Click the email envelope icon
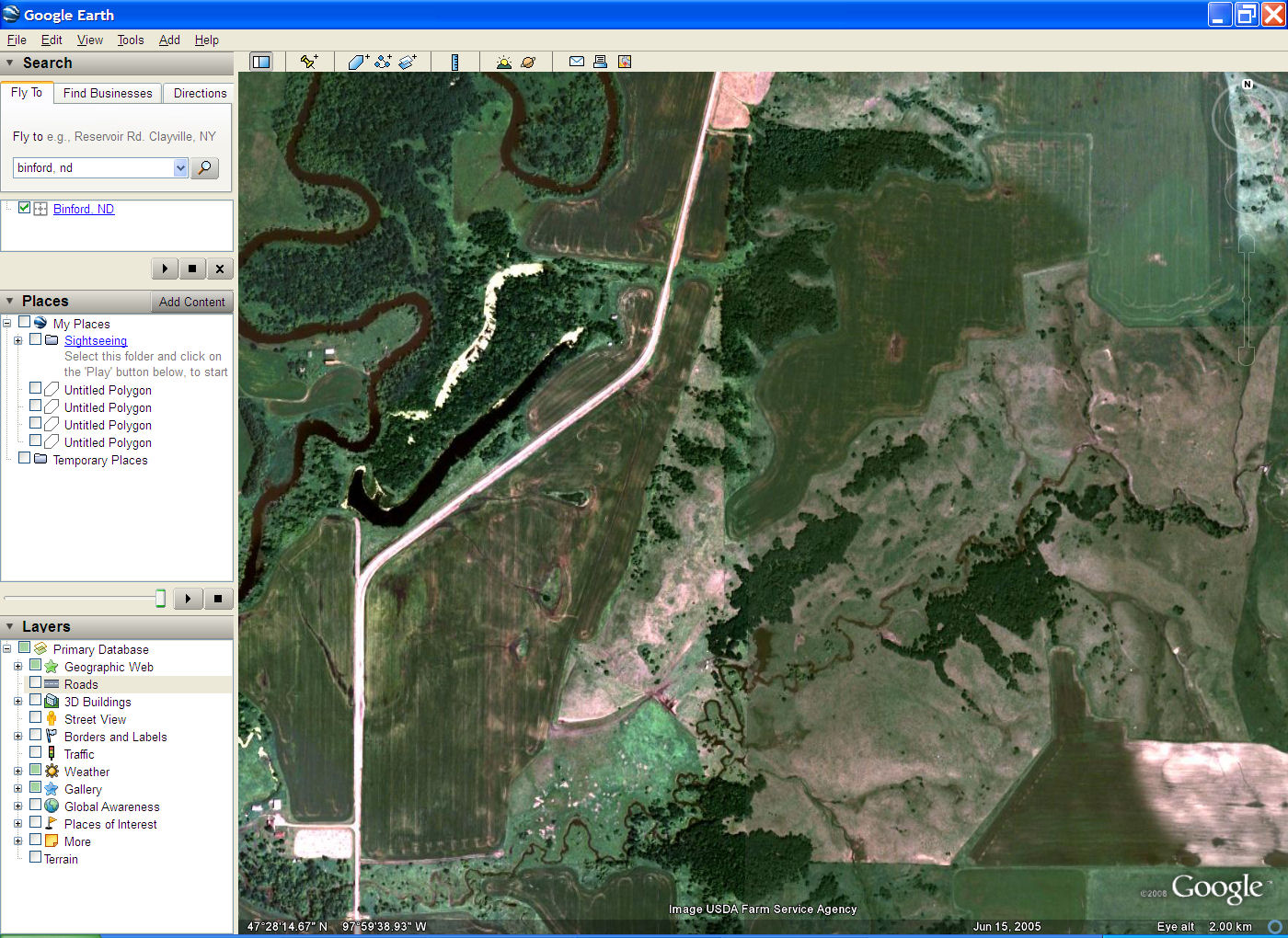 point(577,62)
